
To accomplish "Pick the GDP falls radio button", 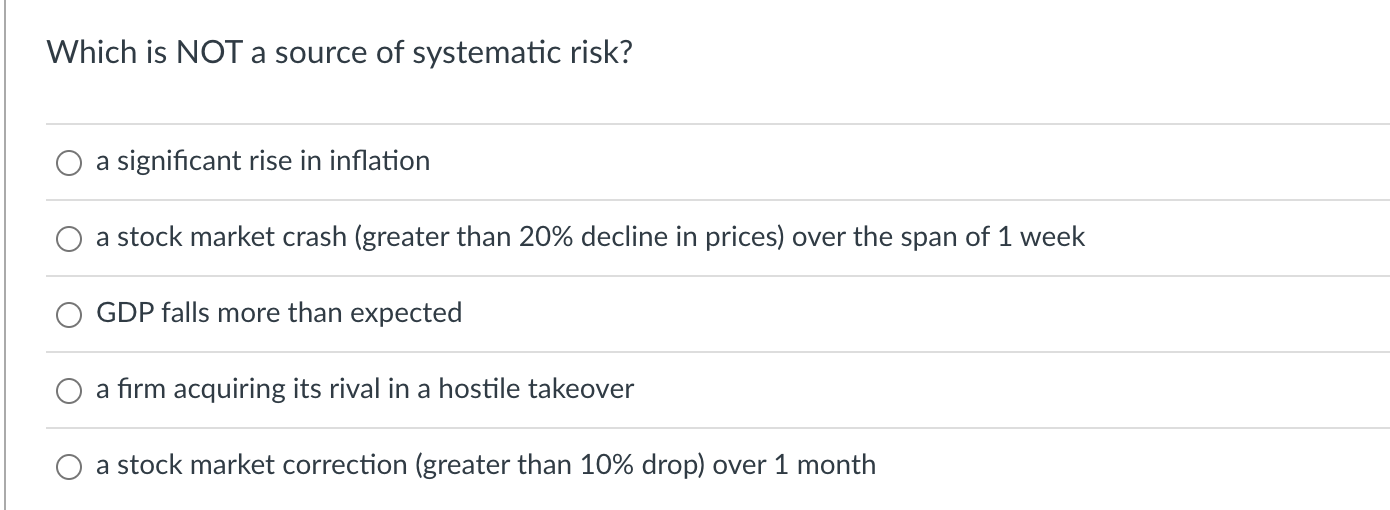I will 69,314.
